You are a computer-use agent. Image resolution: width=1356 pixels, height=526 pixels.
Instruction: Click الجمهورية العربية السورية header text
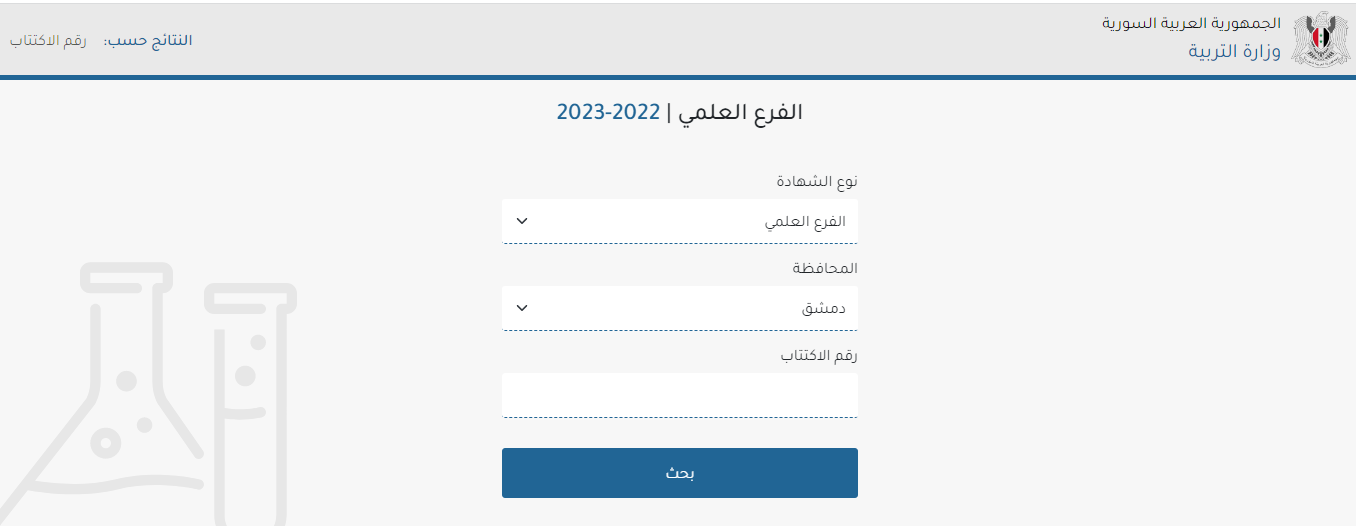point(1192,22)
